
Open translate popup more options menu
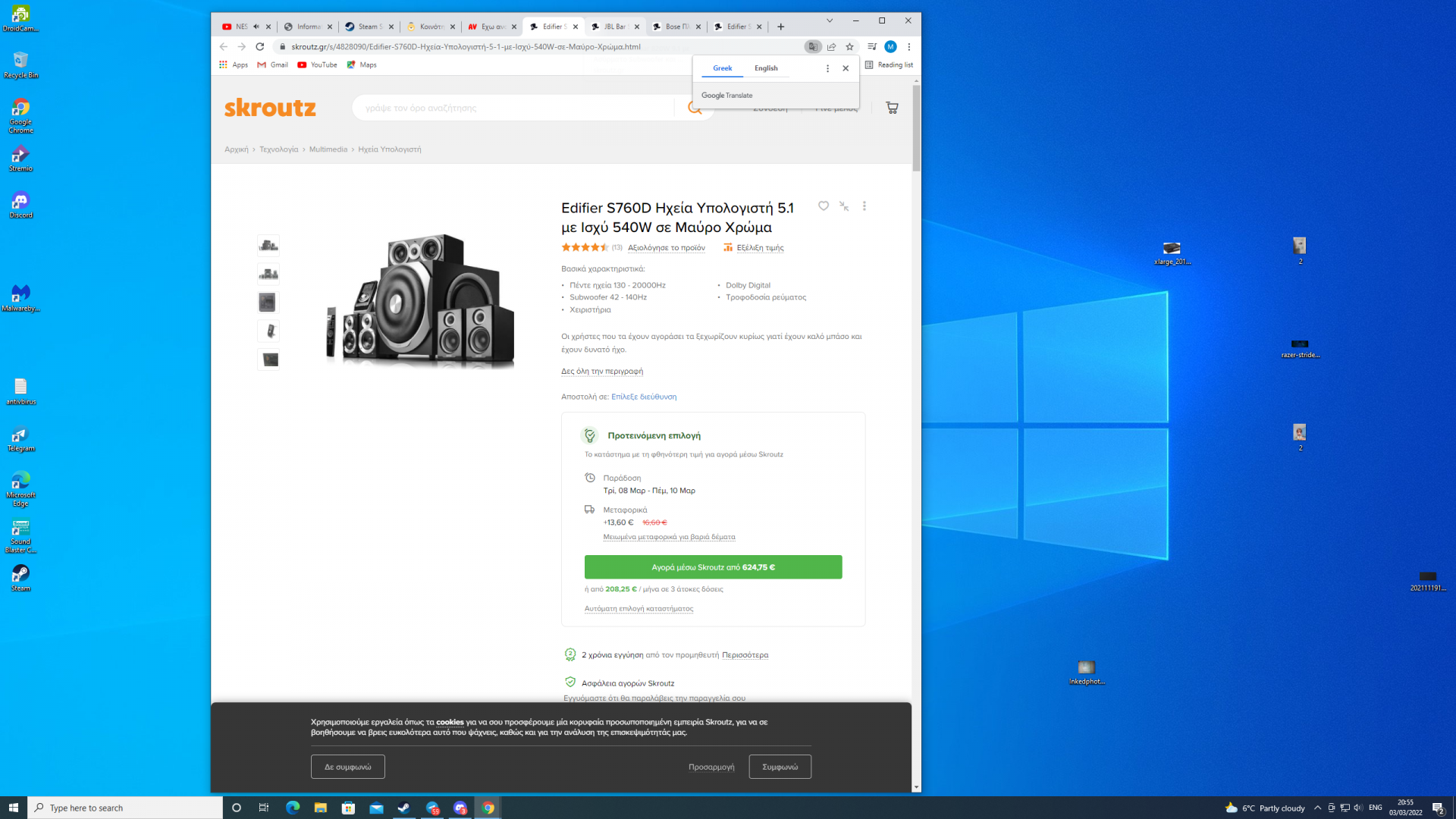point(827,68)
